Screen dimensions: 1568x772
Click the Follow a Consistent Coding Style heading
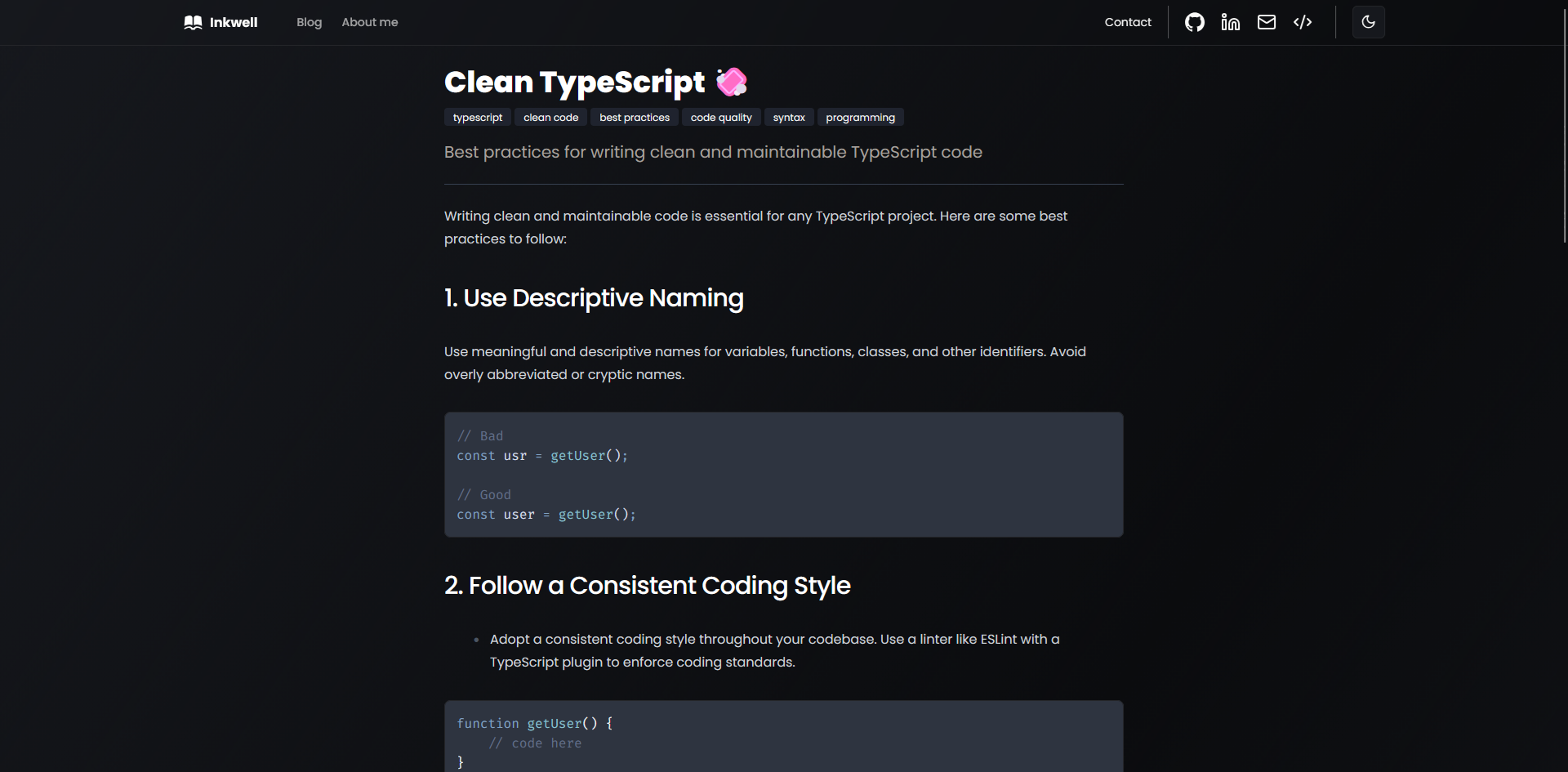click(x=647, y=586)
